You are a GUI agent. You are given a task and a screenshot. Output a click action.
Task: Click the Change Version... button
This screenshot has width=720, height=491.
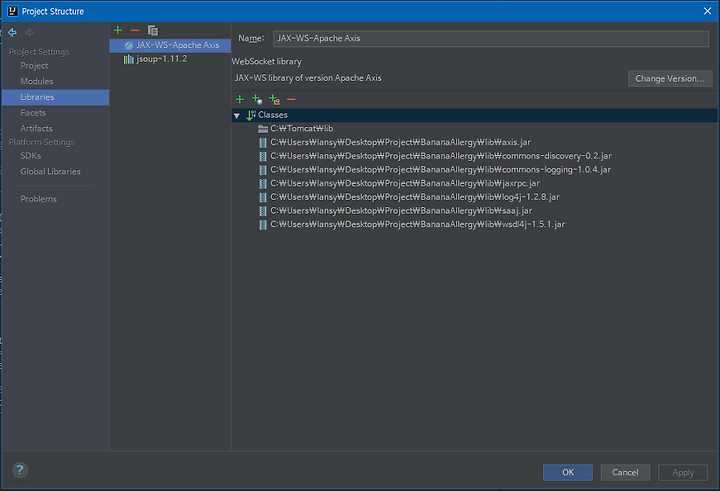(x=670, y=79)
